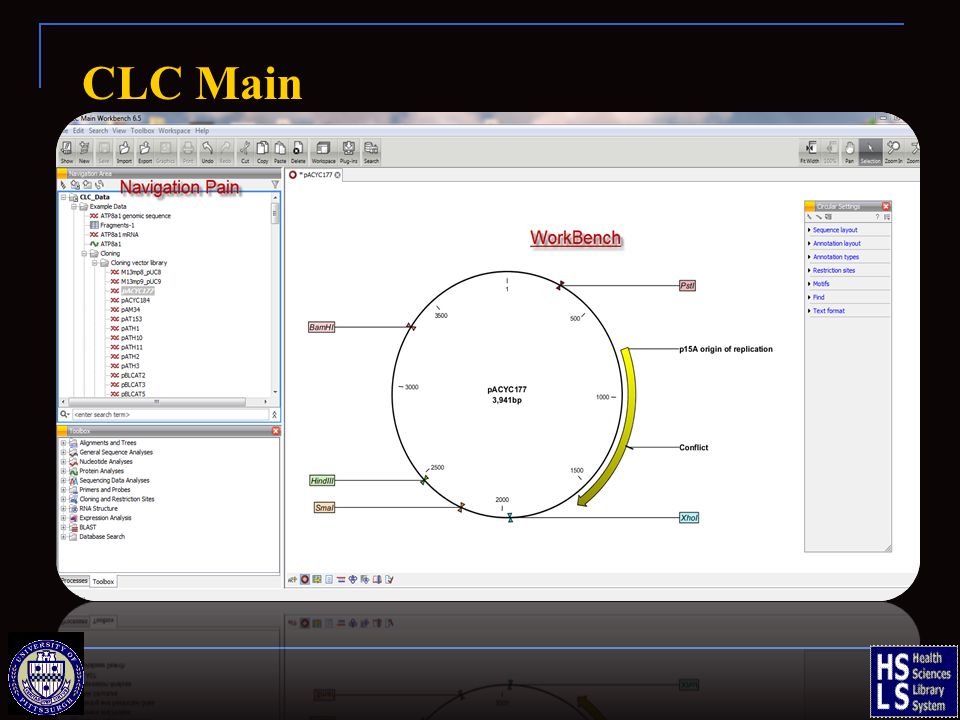Click the SmaI restriction site label
The height and width of the screenshot is (720, 960).
[324, 508]
